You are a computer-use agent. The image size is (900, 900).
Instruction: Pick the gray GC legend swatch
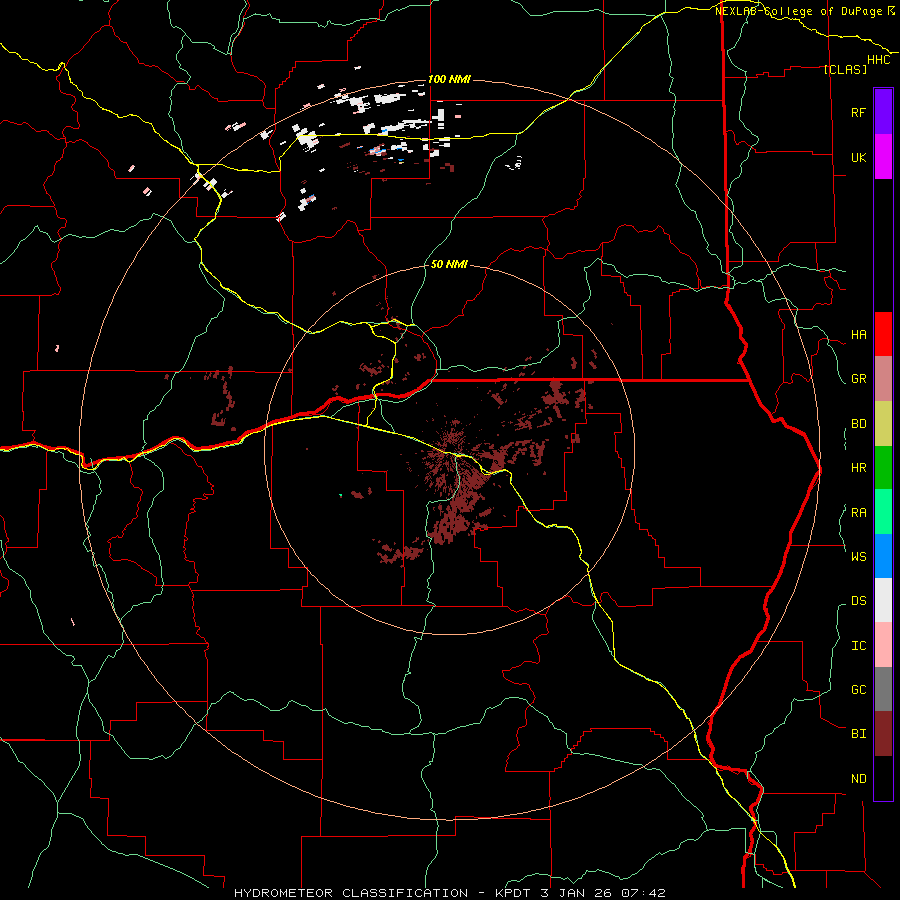pyautogui.click(x=883, y=689)
